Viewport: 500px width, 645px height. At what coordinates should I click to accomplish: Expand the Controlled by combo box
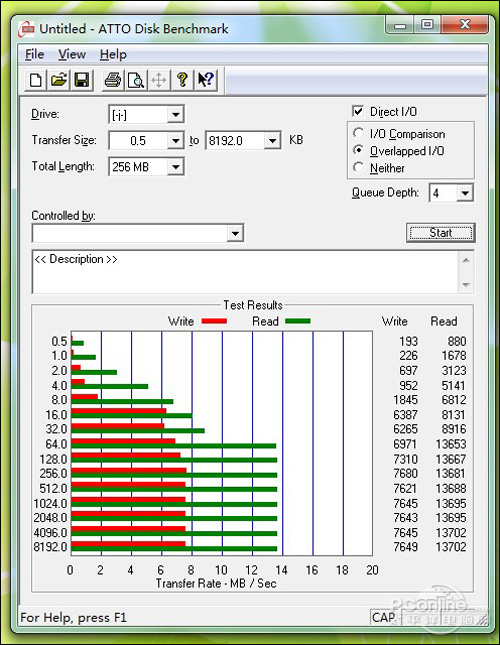[x=235, y=234]
